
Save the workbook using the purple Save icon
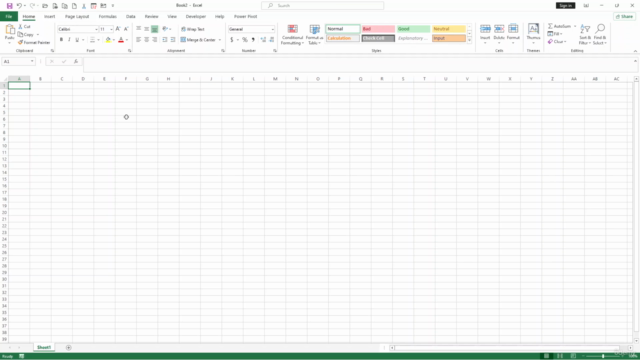point(9,6)
